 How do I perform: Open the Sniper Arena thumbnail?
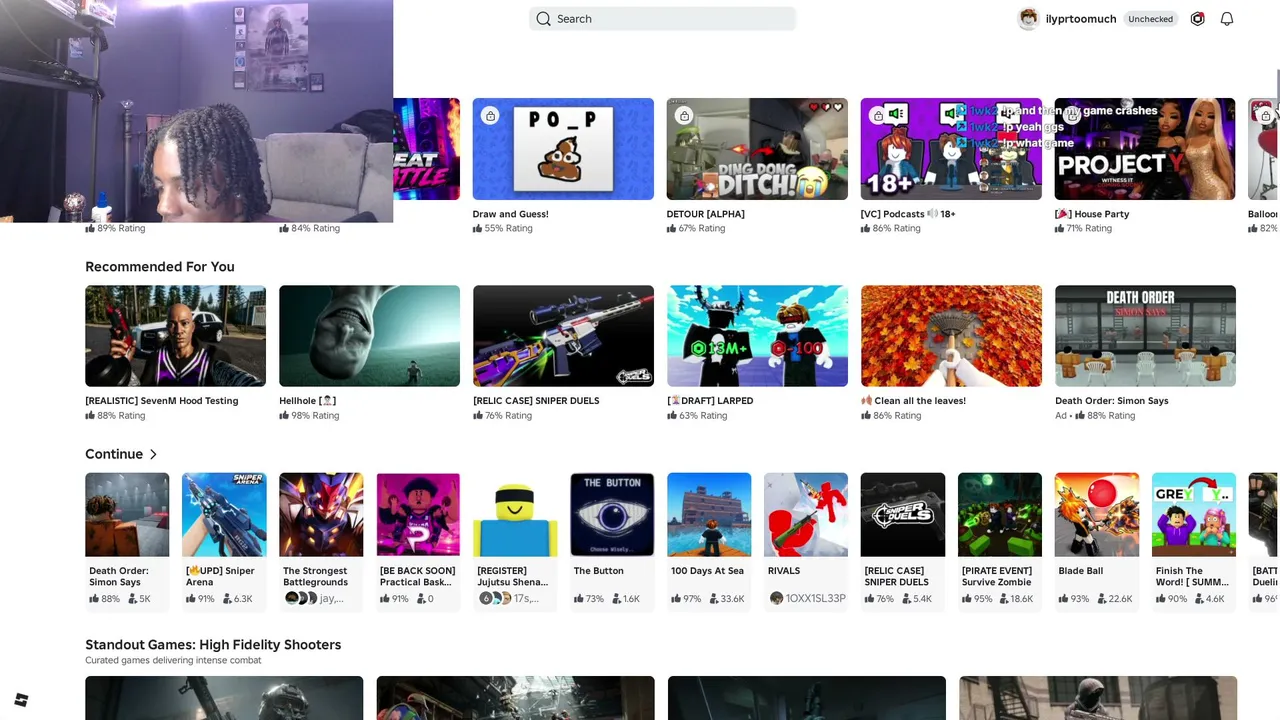(224, 515)
